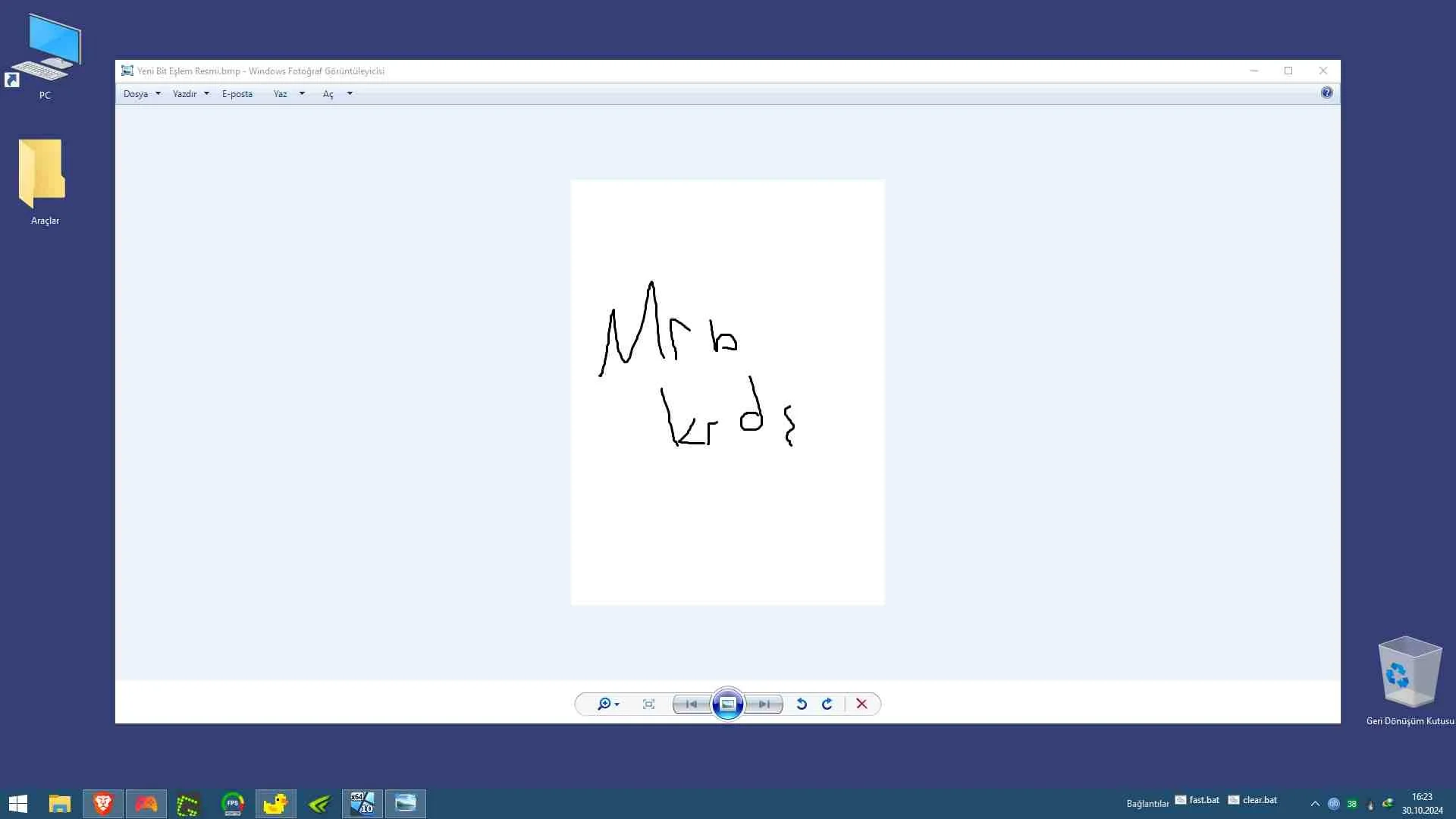Viewport: 1456px width, 819px height.
Task: Select the PC desktop shortcut
Action: (45, 57)
